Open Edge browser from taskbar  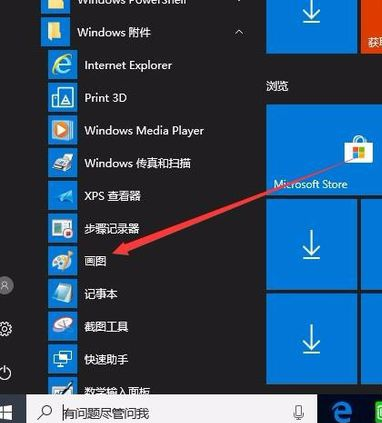342,412
